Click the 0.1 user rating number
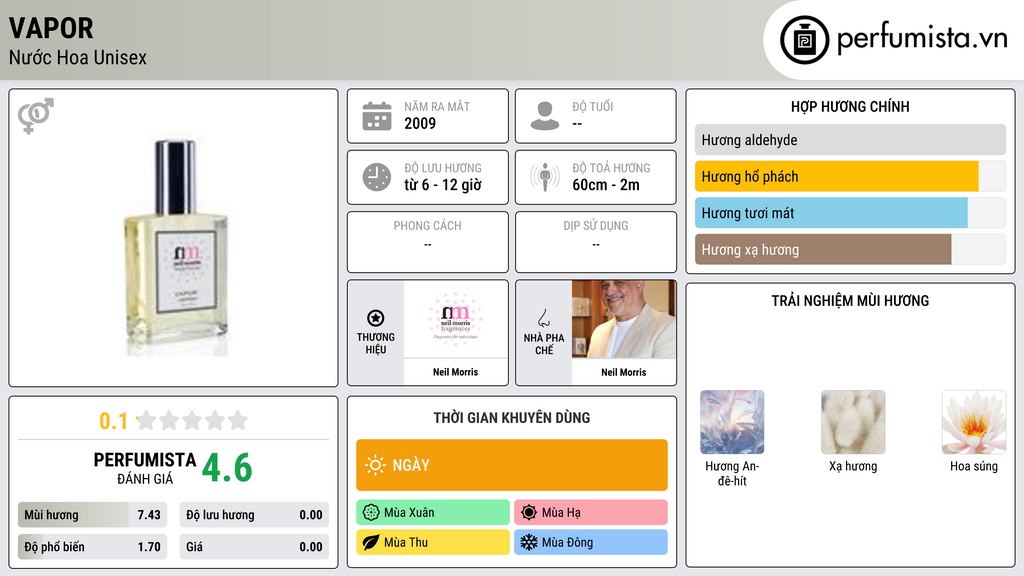This screenshot has width=1024, height=576. (x=113, y=421)
